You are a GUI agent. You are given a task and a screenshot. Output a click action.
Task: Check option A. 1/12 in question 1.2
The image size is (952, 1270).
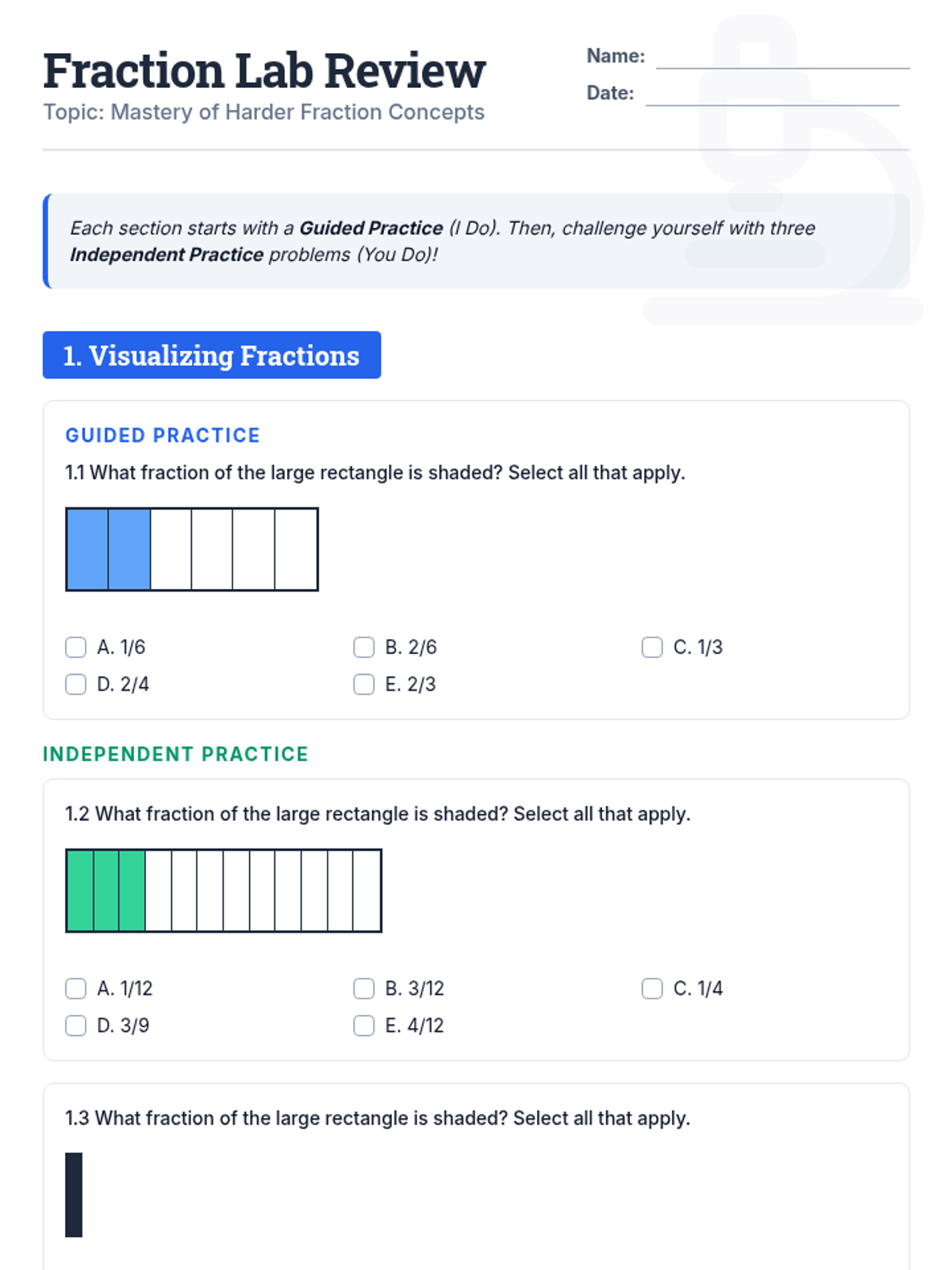click(x=76, y=988)
